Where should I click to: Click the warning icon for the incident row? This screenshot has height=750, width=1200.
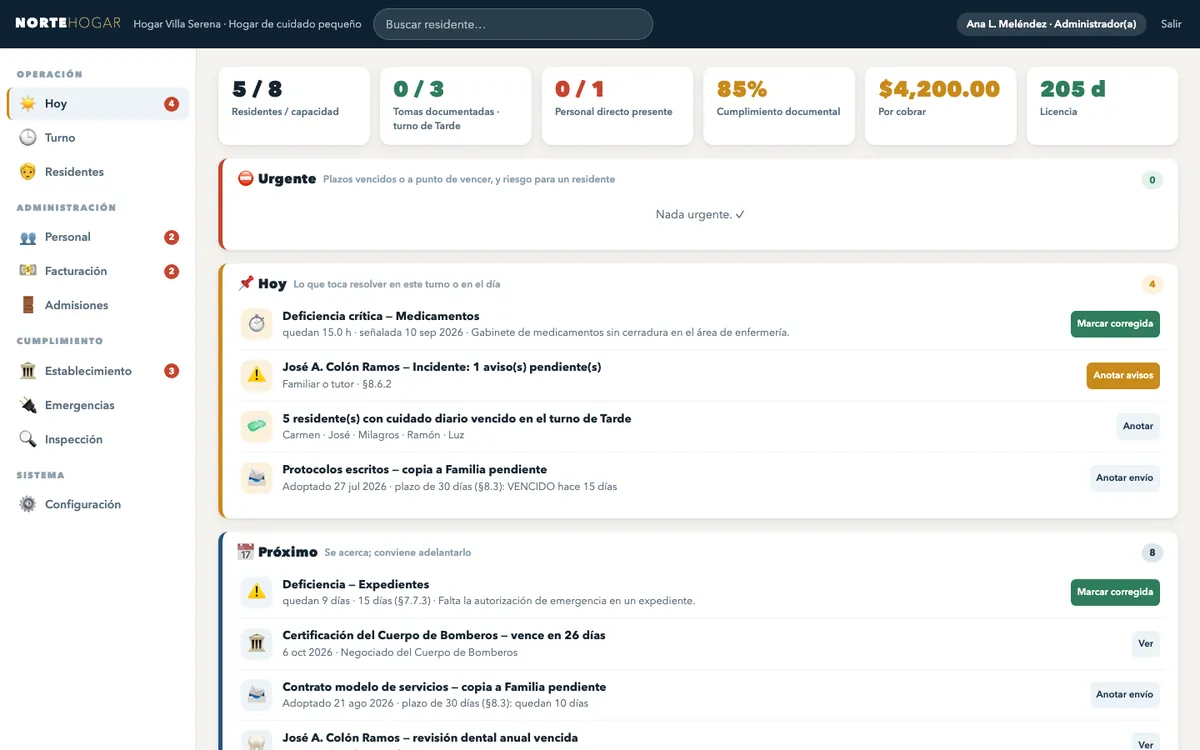tap(257, 375)
